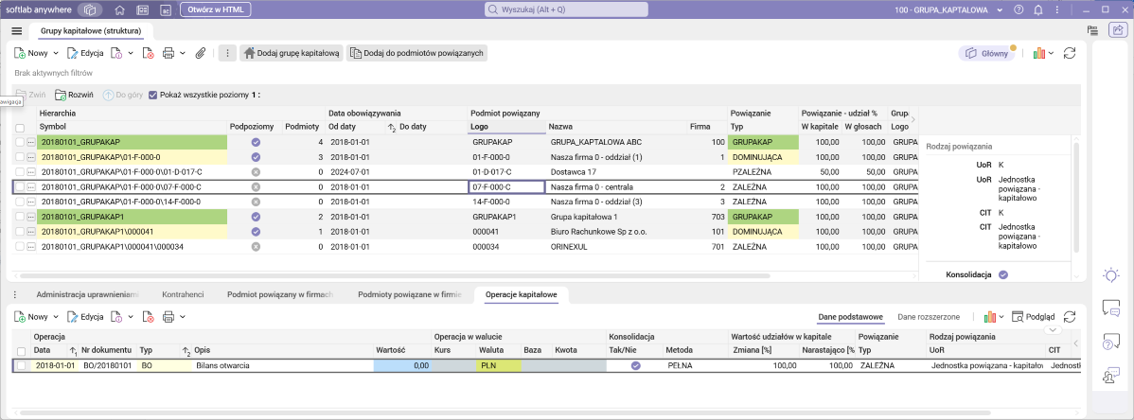Viewport: 1134px width, 420px height.
Task: Click Rozwiń to expand the hierarchy
Action: coord(75,95)
